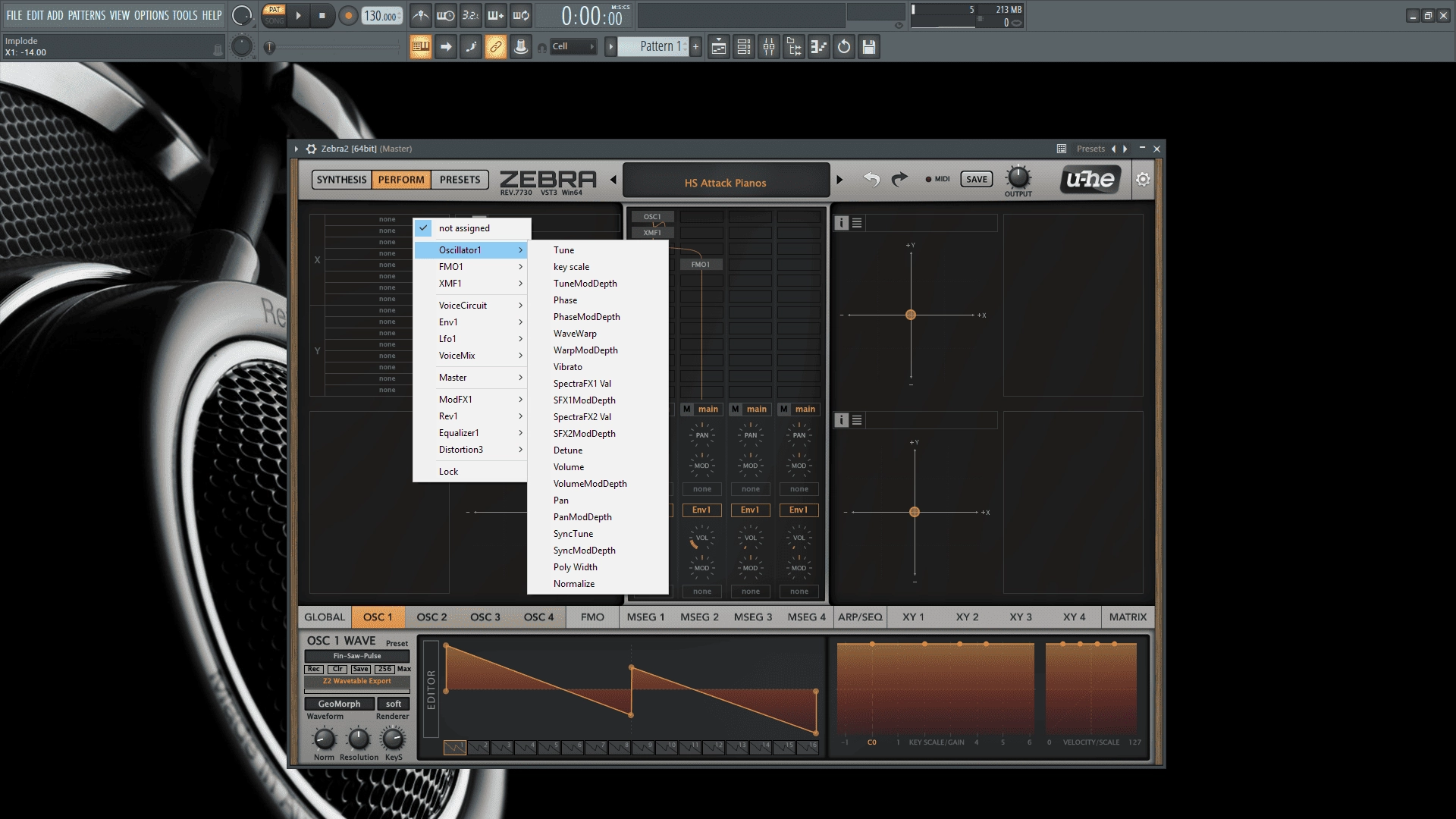Go to next preset arrow right of display
Screen dimensions: 1456x819
[839, 180]
